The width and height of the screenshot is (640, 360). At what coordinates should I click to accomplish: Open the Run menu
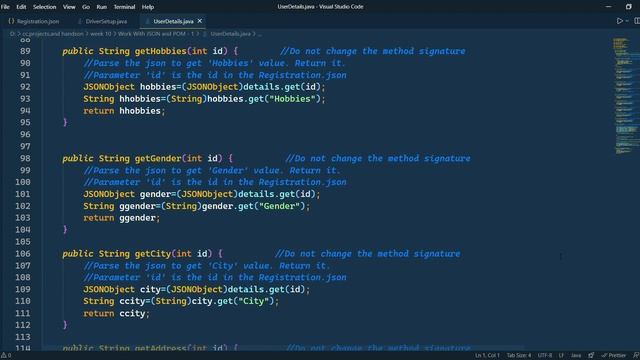pyautogui.click(x=102, y=7)
